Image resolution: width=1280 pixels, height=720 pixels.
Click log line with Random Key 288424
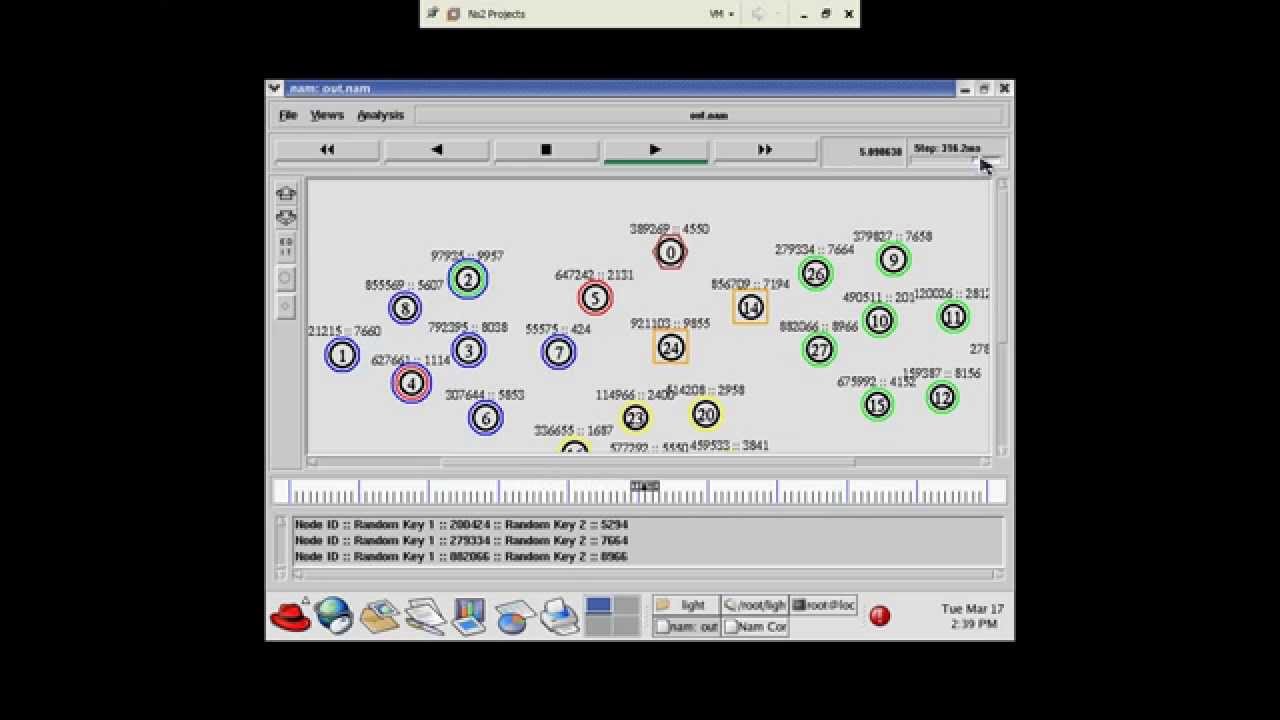point(461,524)
